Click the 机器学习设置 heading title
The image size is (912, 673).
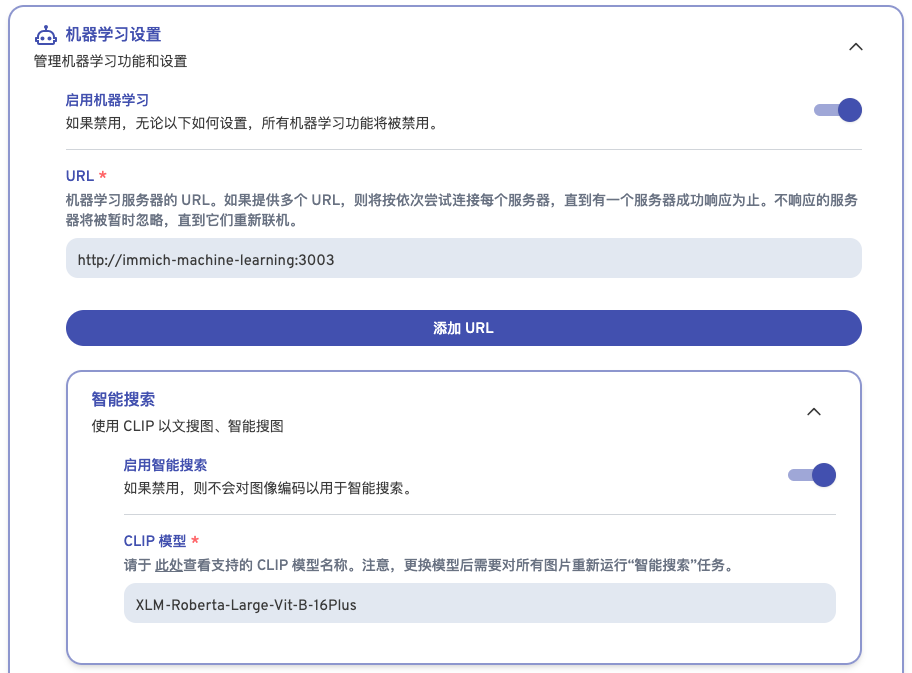[113, 35]
